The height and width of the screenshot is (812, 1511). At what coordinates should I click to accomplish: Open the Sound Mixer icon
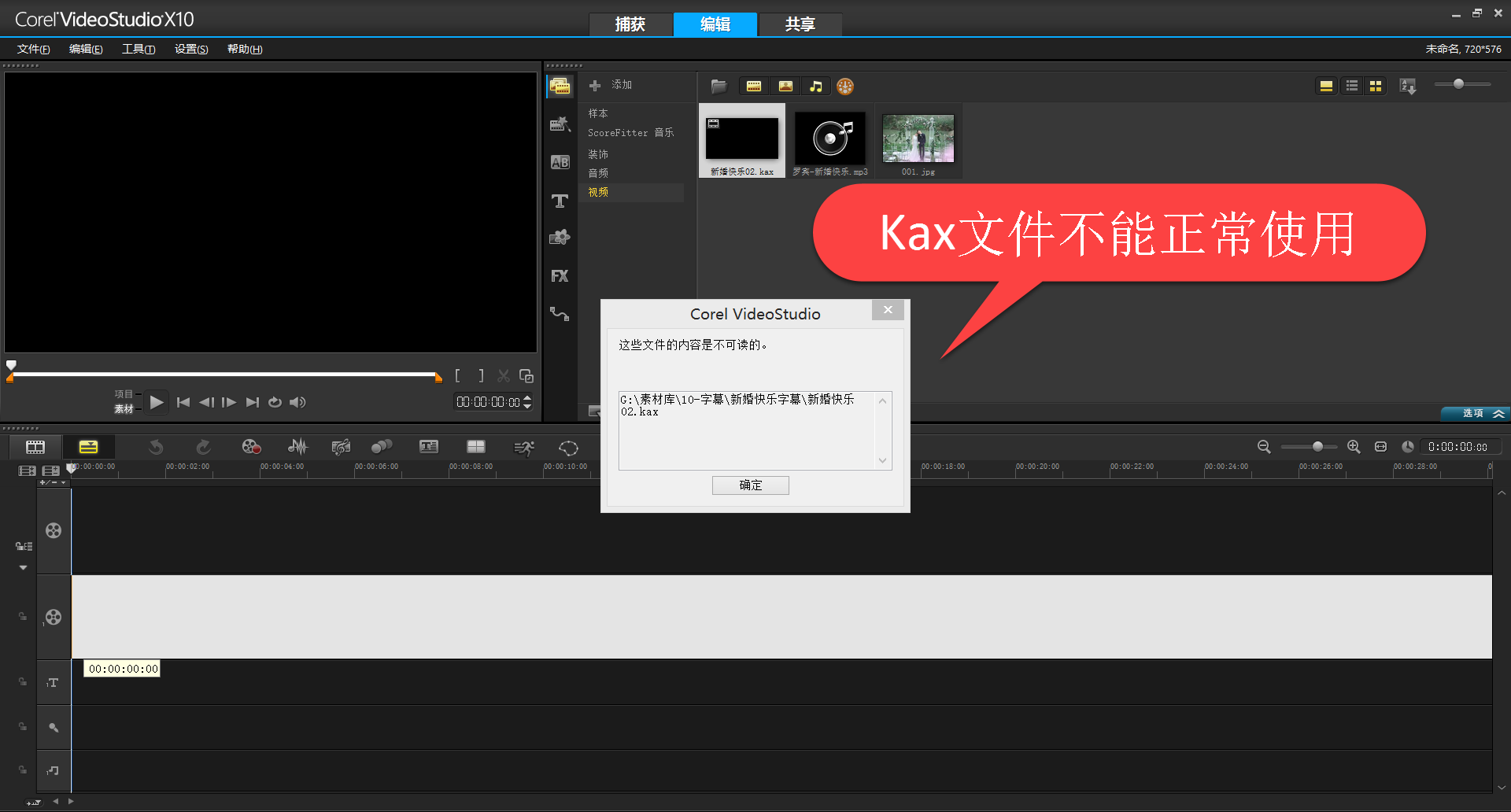coord(297,447)
